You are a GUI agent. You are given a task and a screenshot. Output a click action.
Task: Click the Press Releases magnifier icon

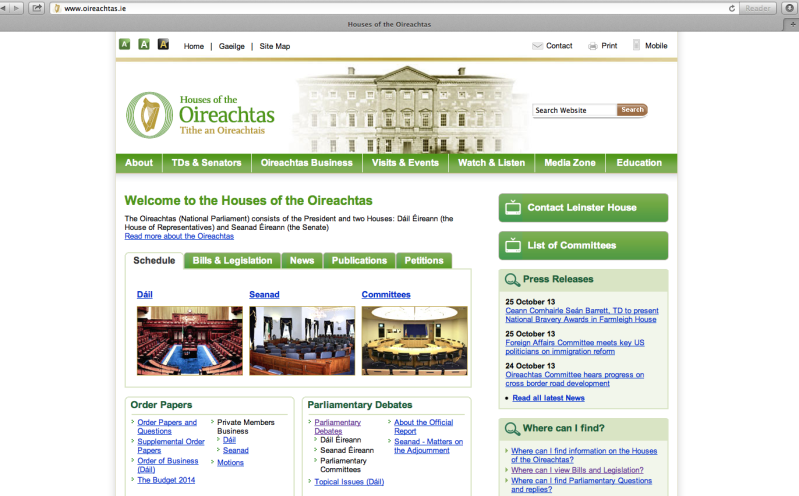(512, 279)
